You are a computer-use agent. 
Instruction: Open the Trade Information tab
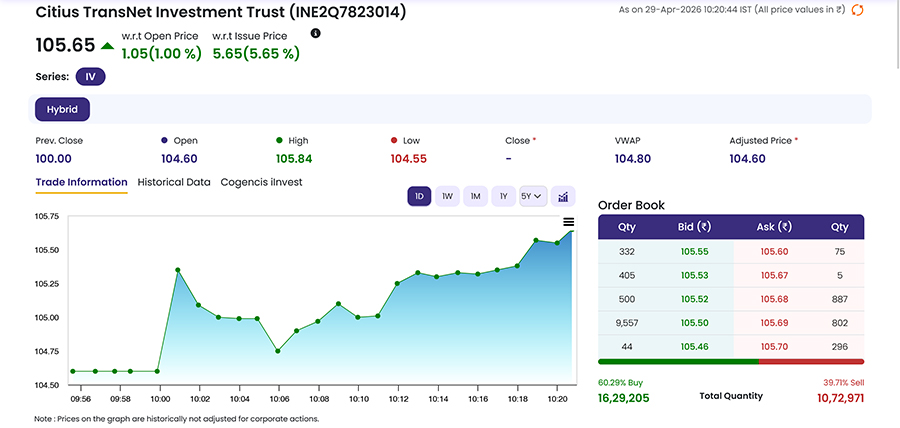pos(81,182)
